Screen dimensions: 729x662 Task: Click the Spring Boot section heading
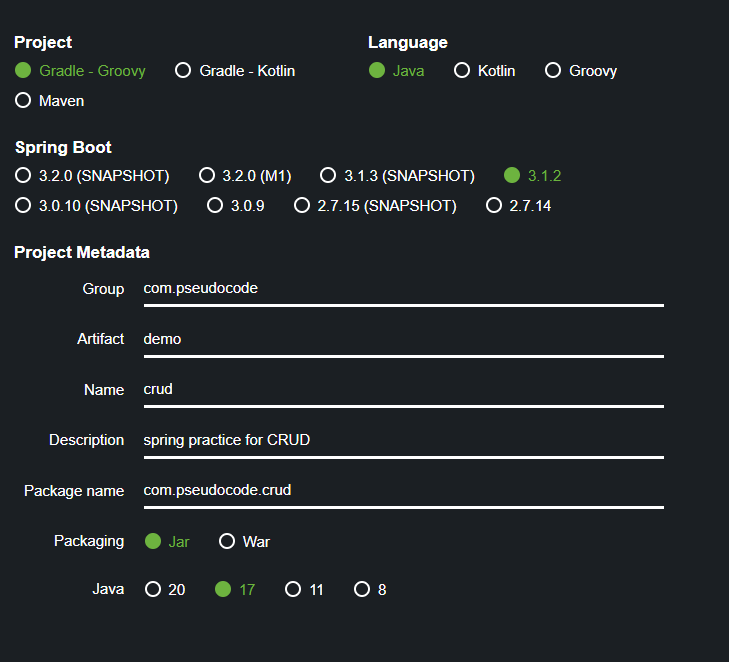pos(63,147)
